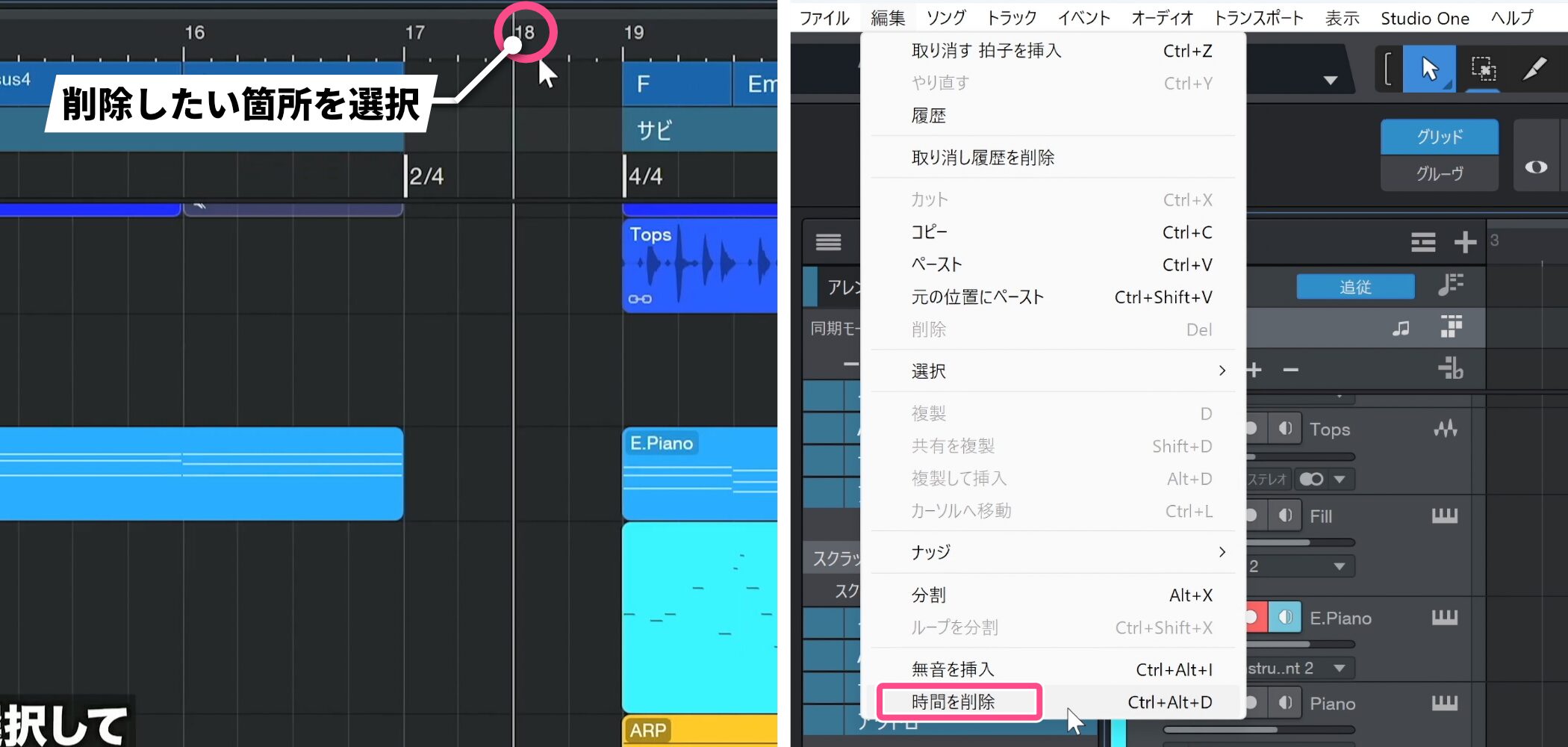Toggle the eye visibility button near Grid
The height and width of the screenshot is (747, 1568).
click(1536, 167)
